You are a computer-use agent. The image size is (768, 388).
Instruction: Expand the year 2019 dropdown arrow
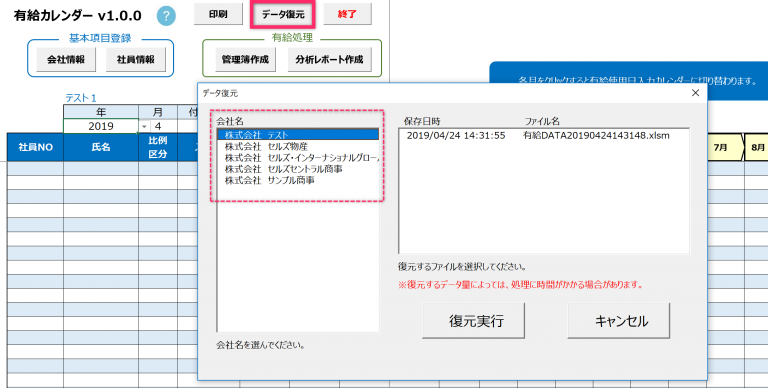point(144,126)
